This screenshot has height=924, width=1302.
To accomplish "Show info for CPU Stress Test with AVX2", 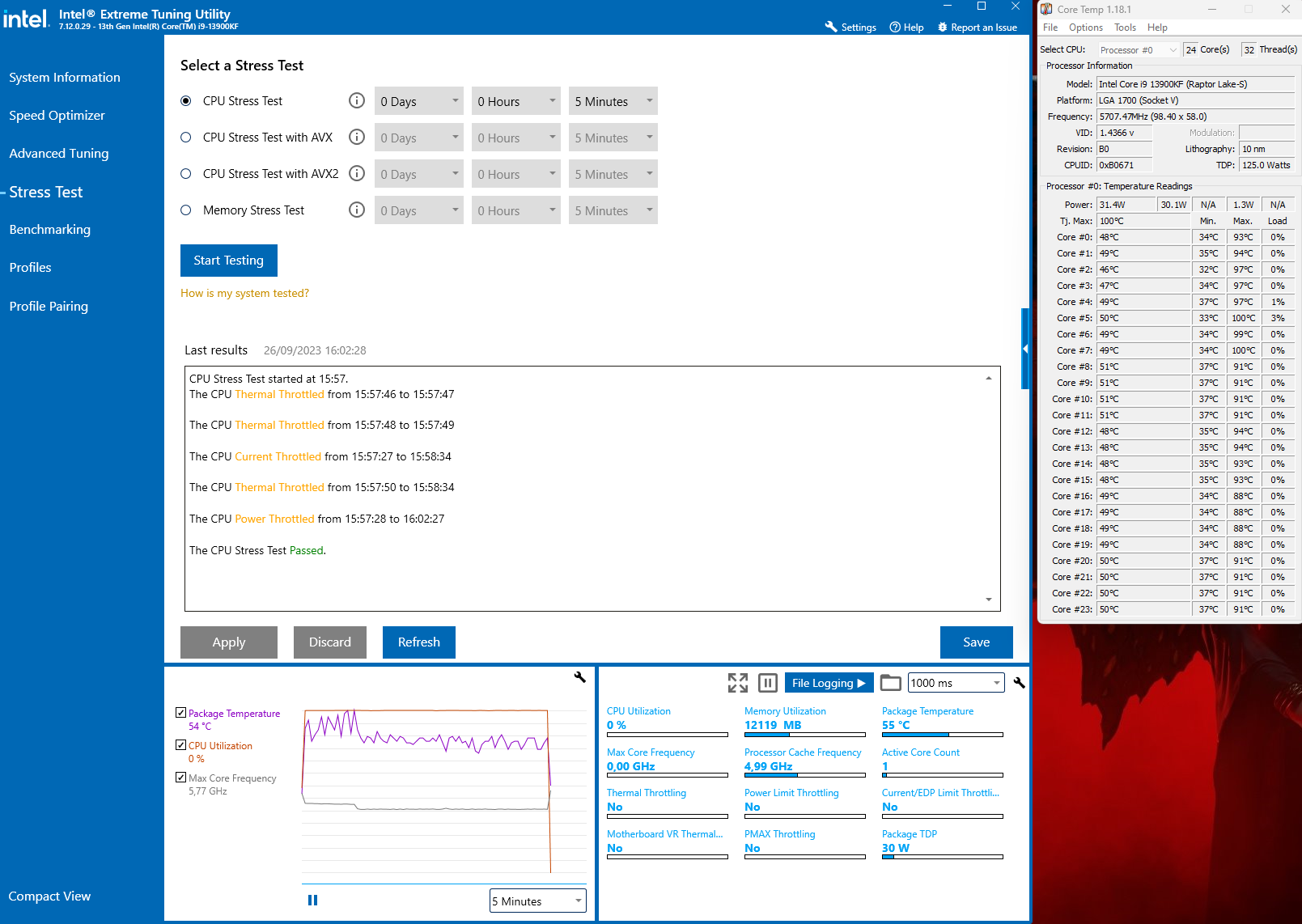I will tap(356, 173).
